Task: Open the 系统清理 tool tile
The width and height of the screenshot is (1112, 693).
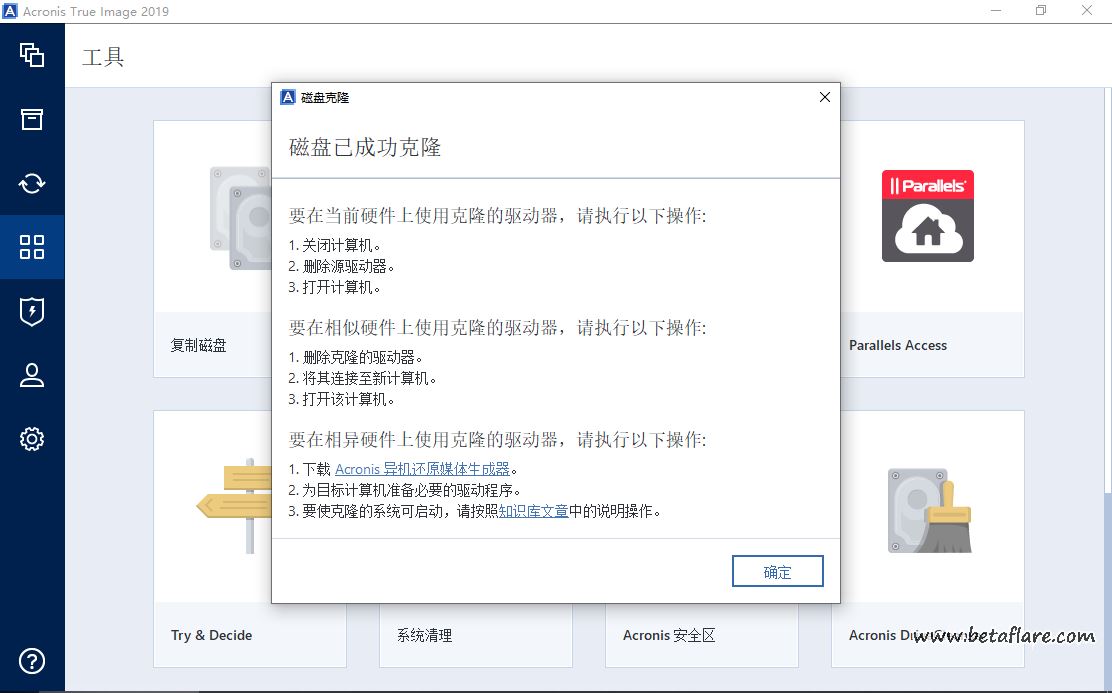Action: (x=424, y=635)
